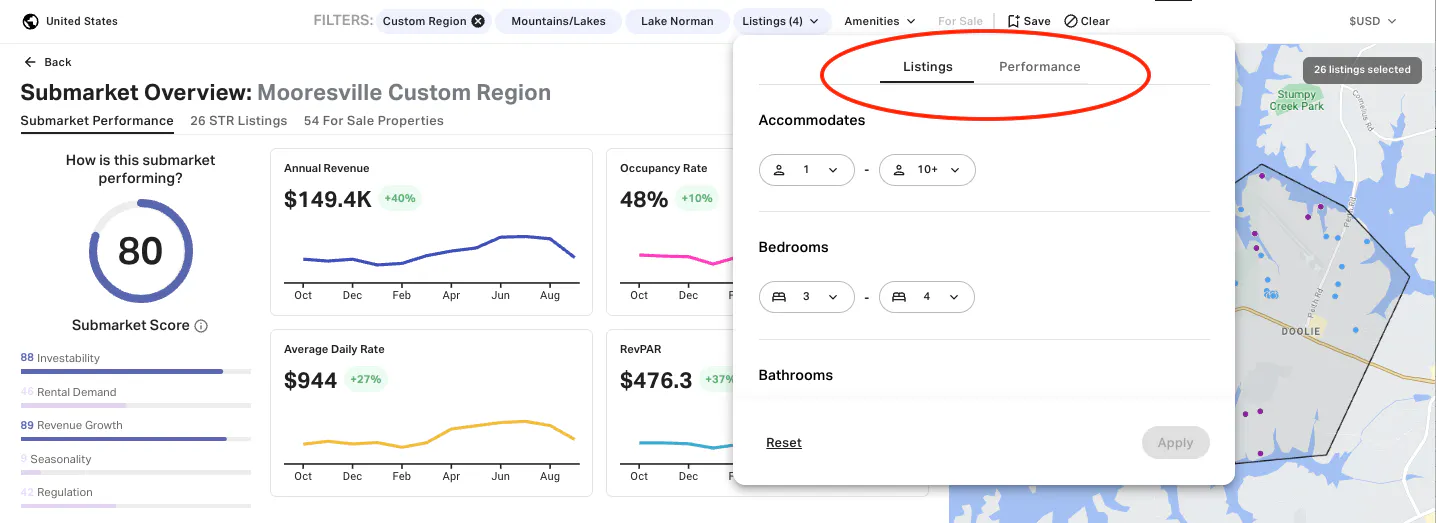The image size is (1436, 523).
Task: Select the Mountains/Lakes filter chip
Action: click(558, 21)
